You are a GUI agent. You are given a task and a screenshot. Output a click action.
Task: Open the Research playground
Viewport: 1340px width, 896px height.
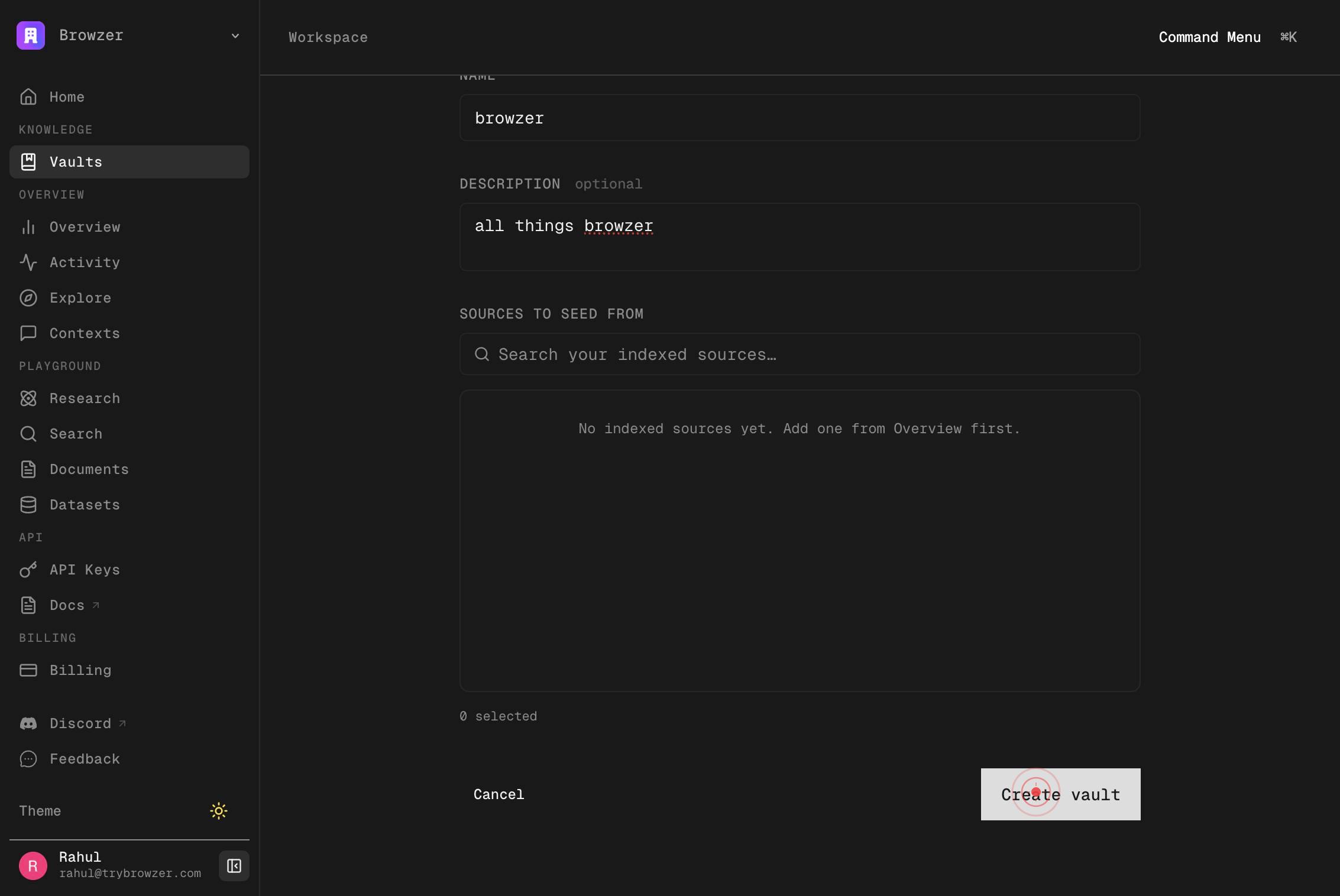(x=130, y=398)
